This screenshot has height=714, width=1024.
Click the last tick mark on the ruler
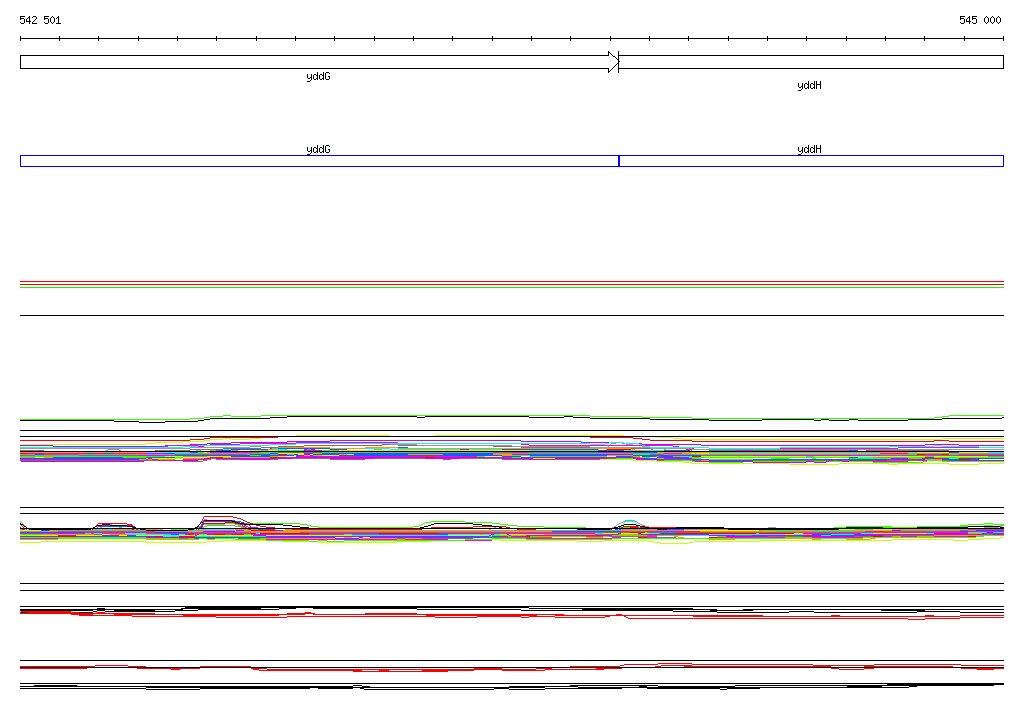(1003, 39)
